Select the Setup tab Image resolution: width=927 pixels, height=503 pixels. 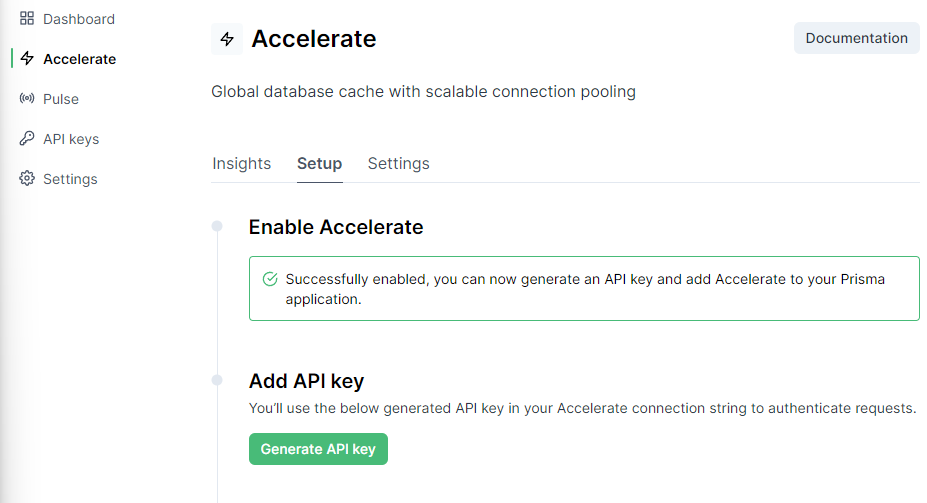319,163
